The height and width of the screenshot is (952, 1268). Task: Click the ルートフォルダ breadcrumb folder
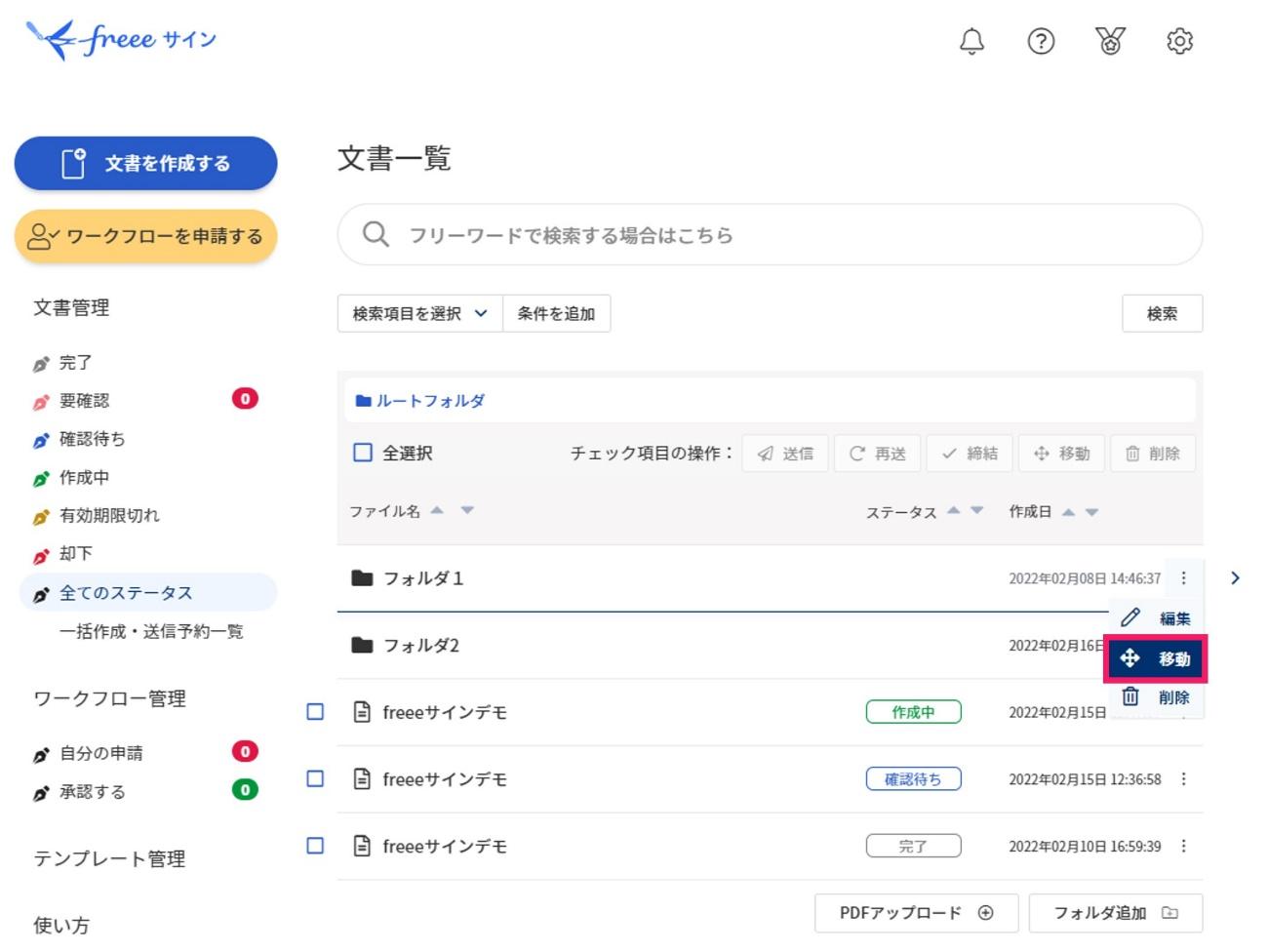tap(420, 401)
